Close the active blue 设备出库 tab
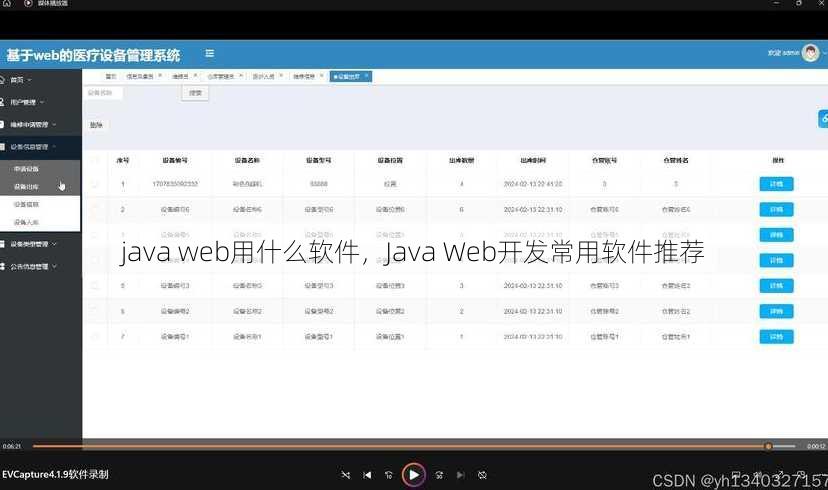The height and width of the screenshot is (490, 828). (x=366, y=76)
